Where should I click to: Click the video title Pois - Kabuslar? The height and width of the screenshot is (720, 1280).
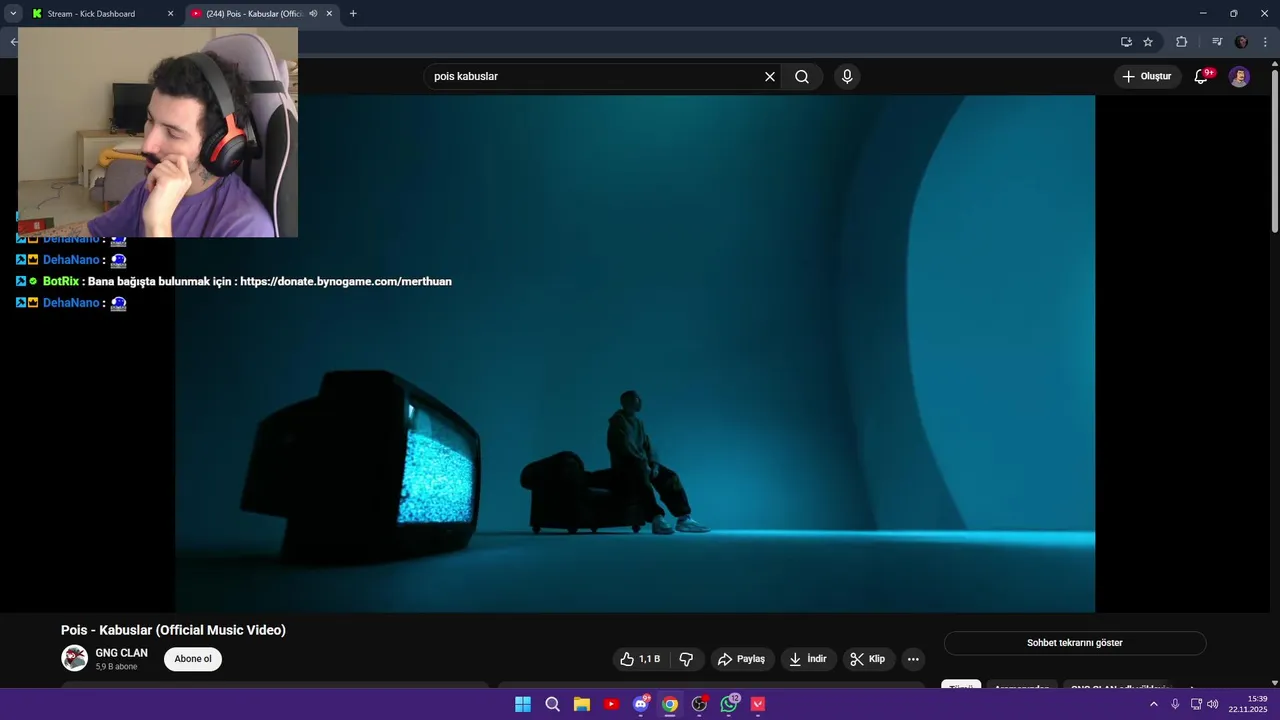(x=173, y=630)
